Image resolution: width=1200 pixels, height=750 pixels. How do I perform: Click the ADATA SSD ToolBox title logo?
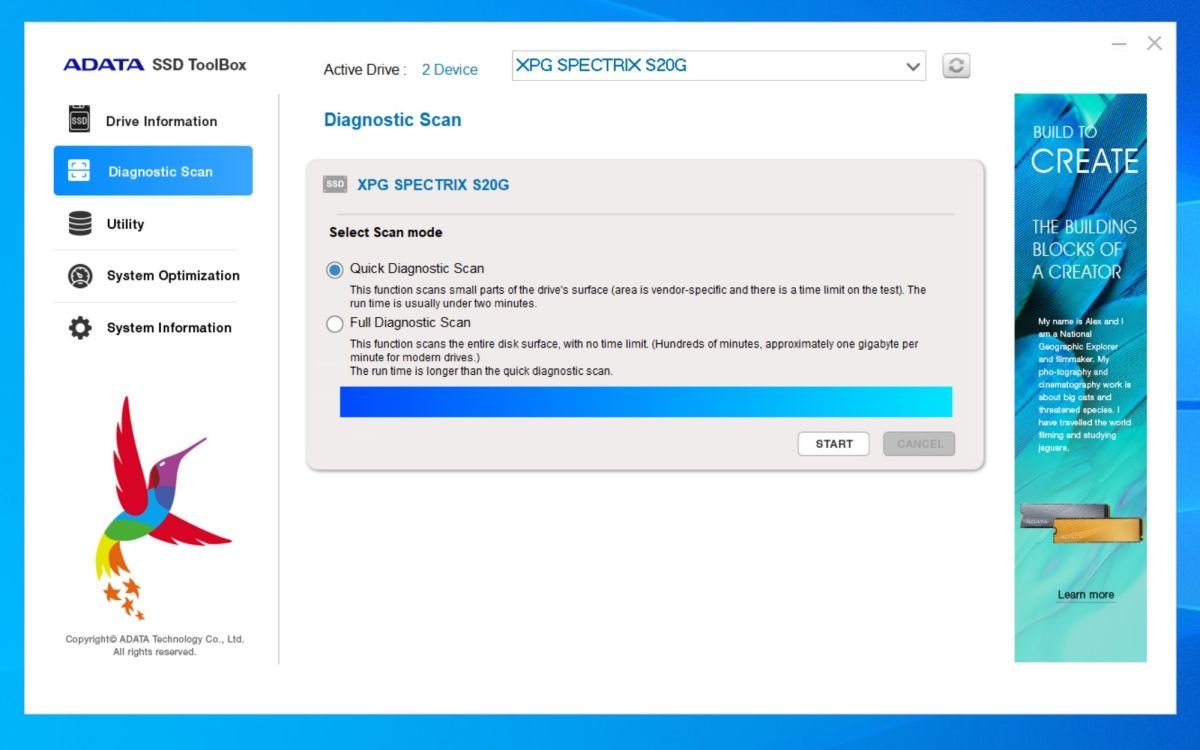tap(155, 65)
